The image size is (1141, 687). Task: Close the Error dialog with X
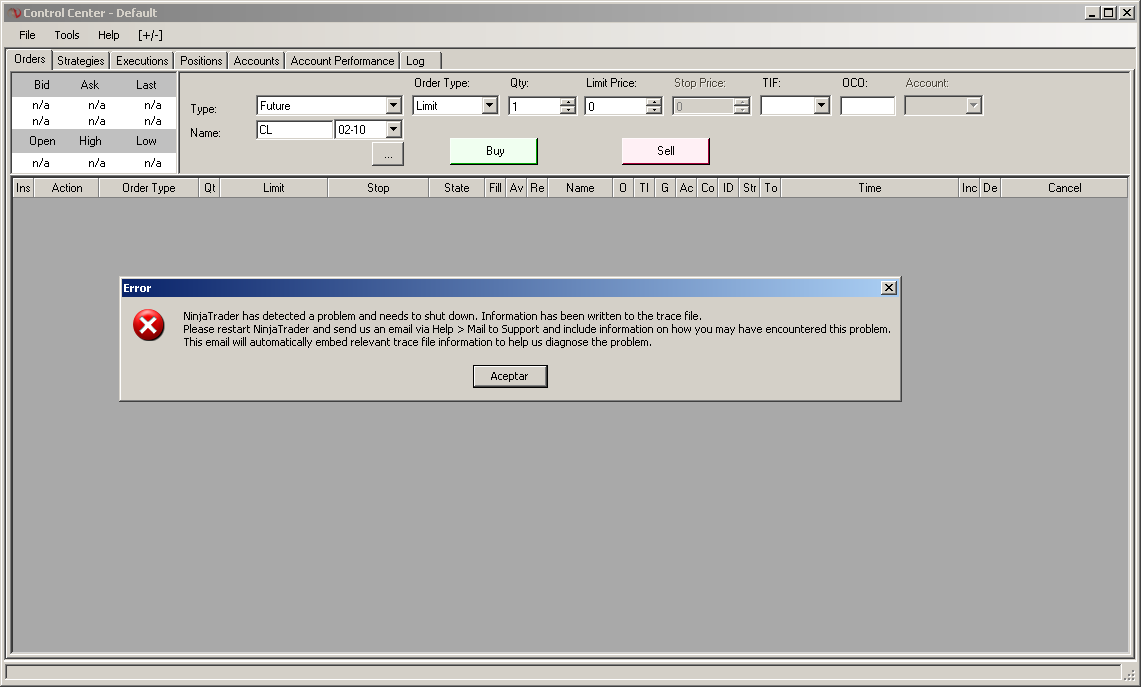coord(888,287)
